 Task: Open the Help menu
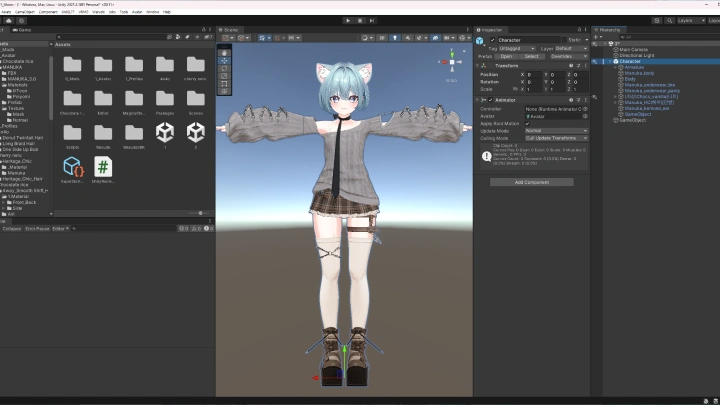coord(167,12)
